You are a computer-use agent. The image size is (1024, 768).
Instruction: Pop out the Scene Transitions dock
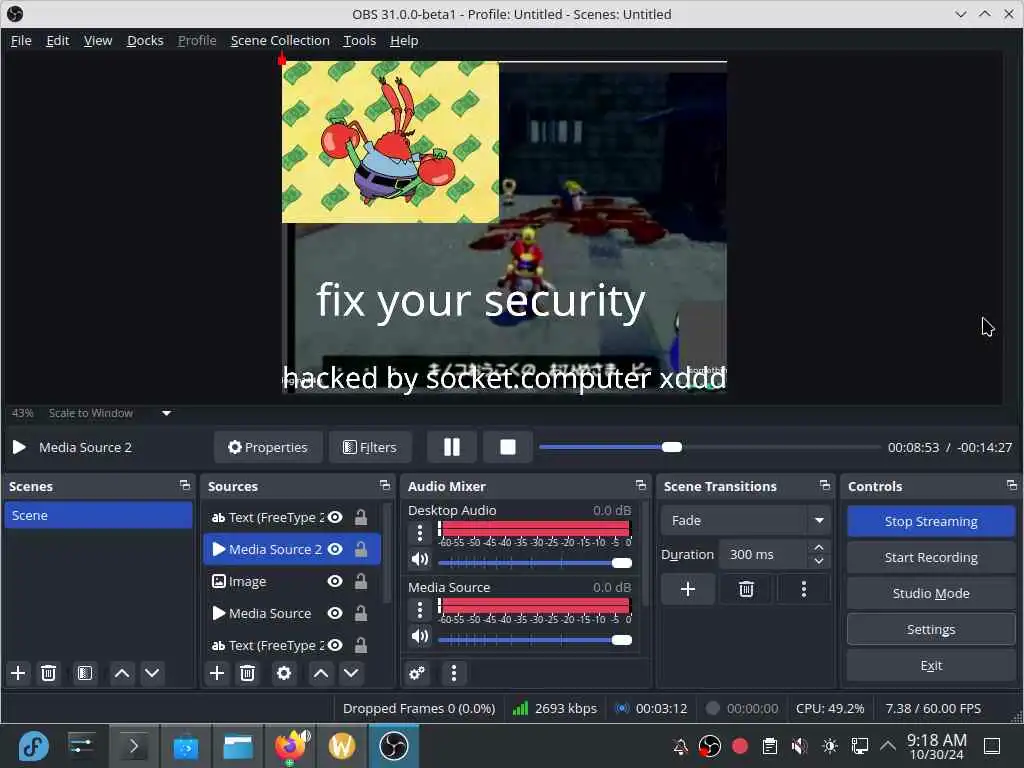coord(825,485)
